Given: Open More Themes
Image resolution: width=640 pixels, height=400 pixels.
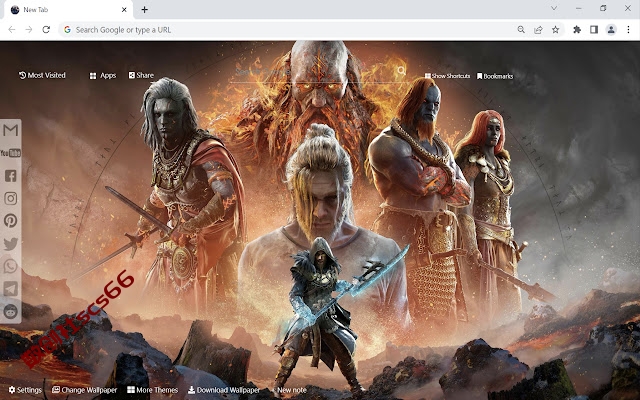Looking at the screenshot, I should pyautogui.click(x=152, y=390).
